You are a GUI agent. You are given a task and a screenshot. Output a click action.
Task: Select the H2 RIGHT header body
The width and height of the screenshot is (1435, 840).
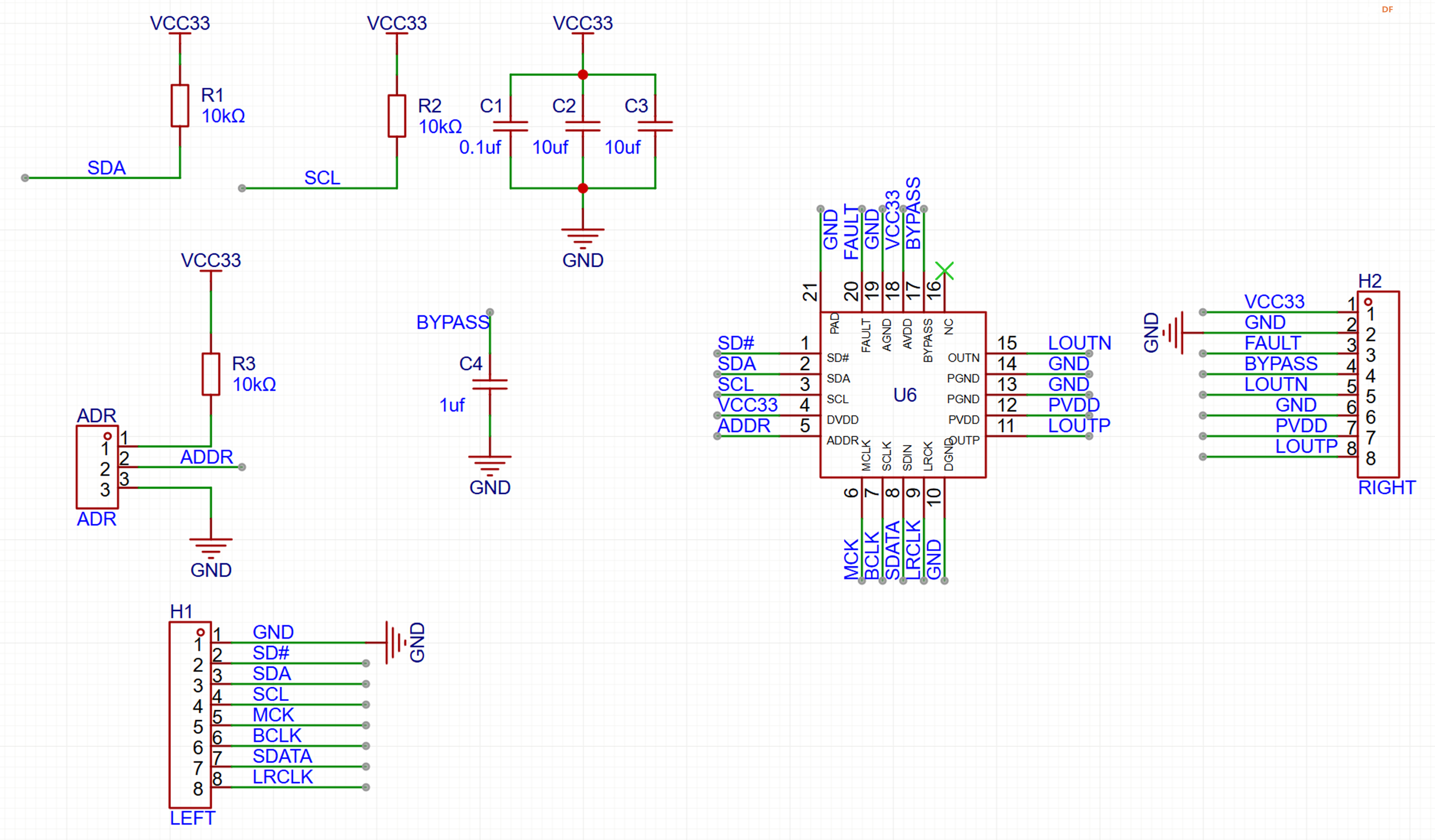coord(1378,385)
